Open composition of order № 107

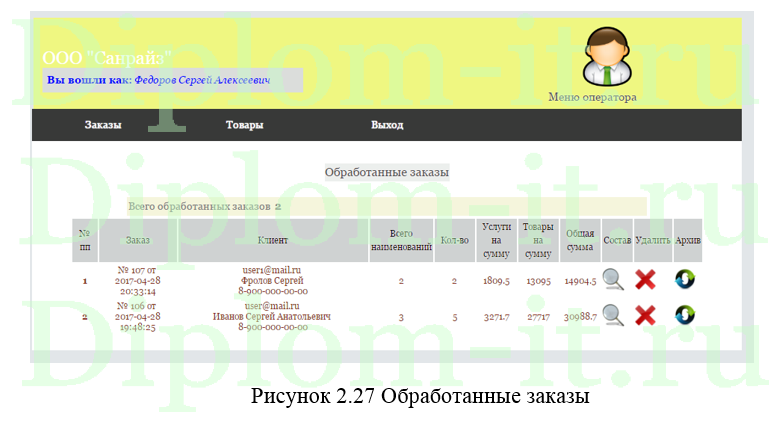point(613,279)
